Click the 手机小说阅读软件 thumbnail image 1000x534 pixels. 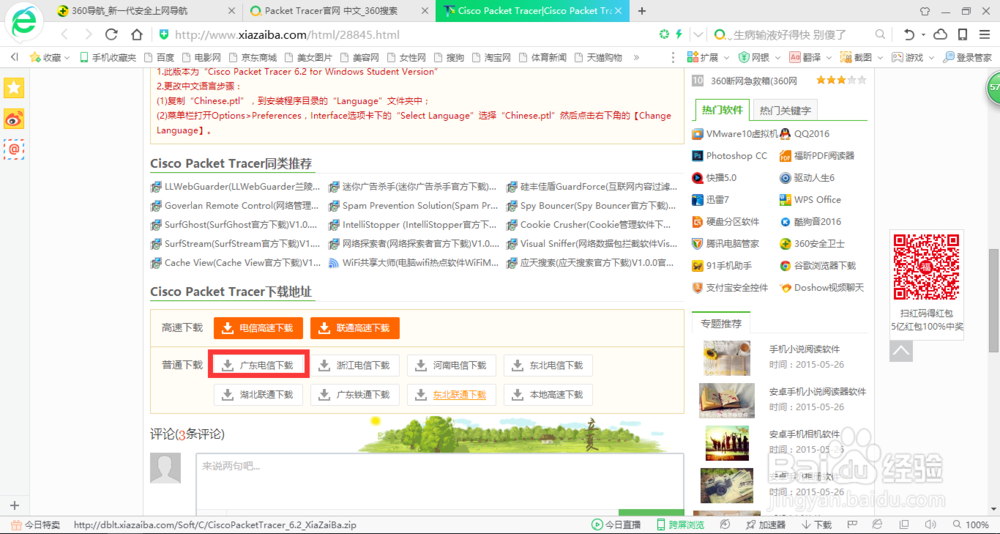click(726, 357)
